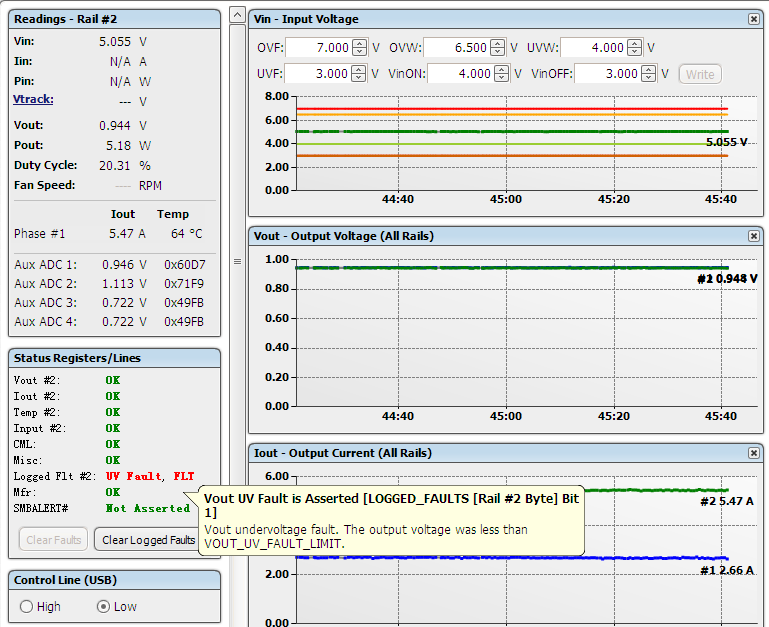
Task: Increase OVF value with the up arrow
Action: (360, 43)
